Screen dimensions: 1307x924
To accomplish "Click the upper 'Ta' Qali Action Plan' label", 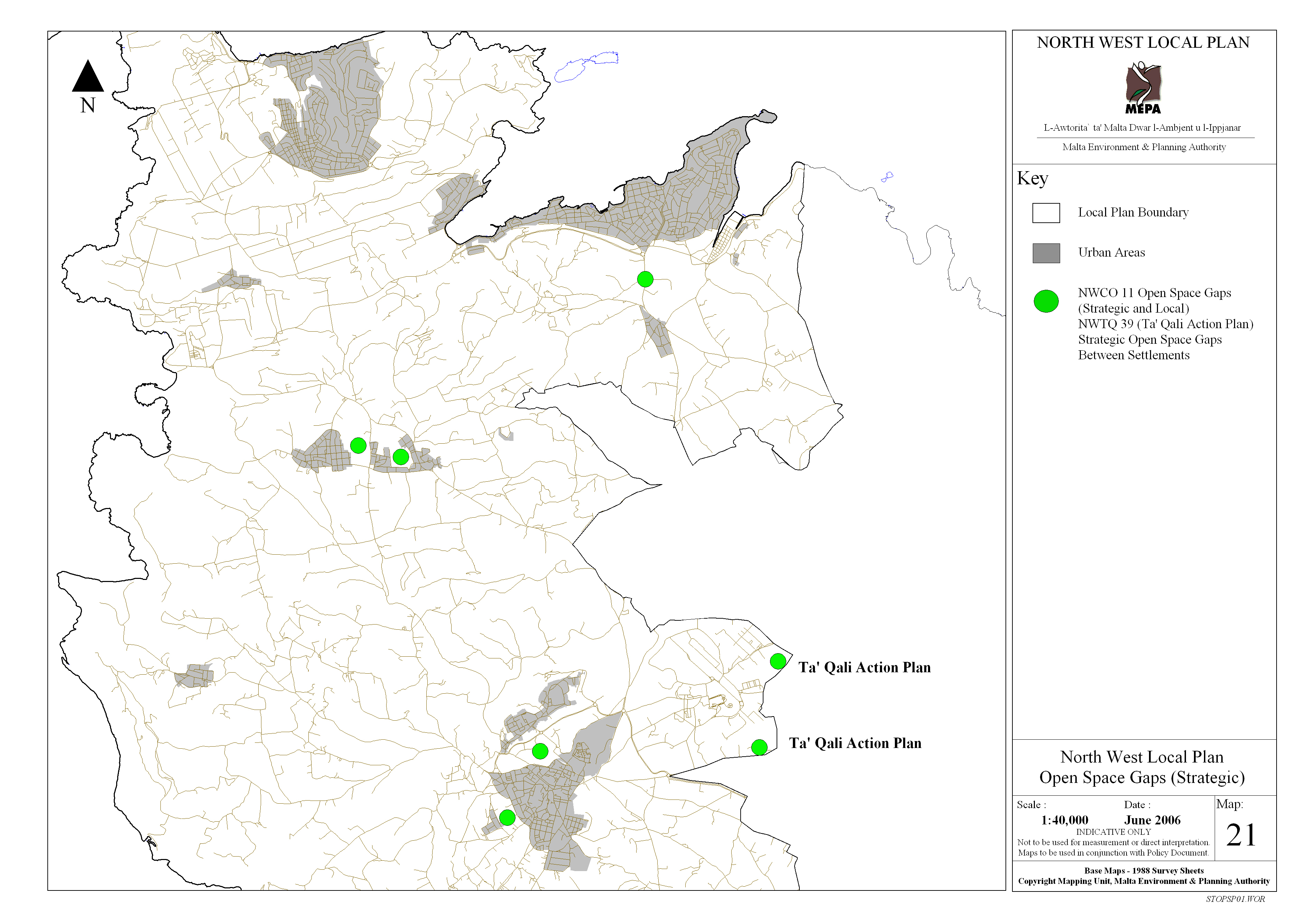I will (x=864, y=667).
